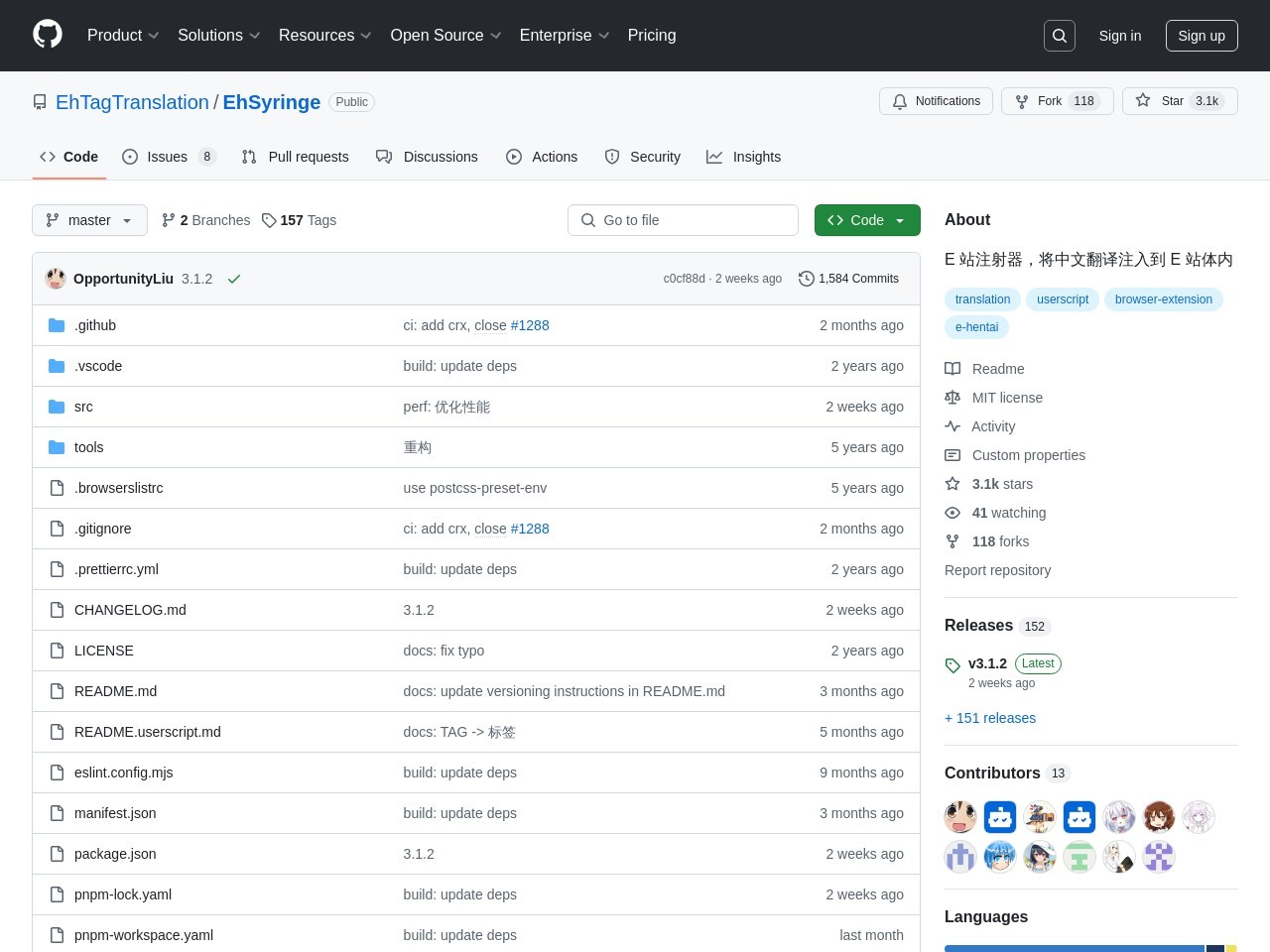Switch to the Pull requests tab
The image size is (1270, 952).
[296, 157]
